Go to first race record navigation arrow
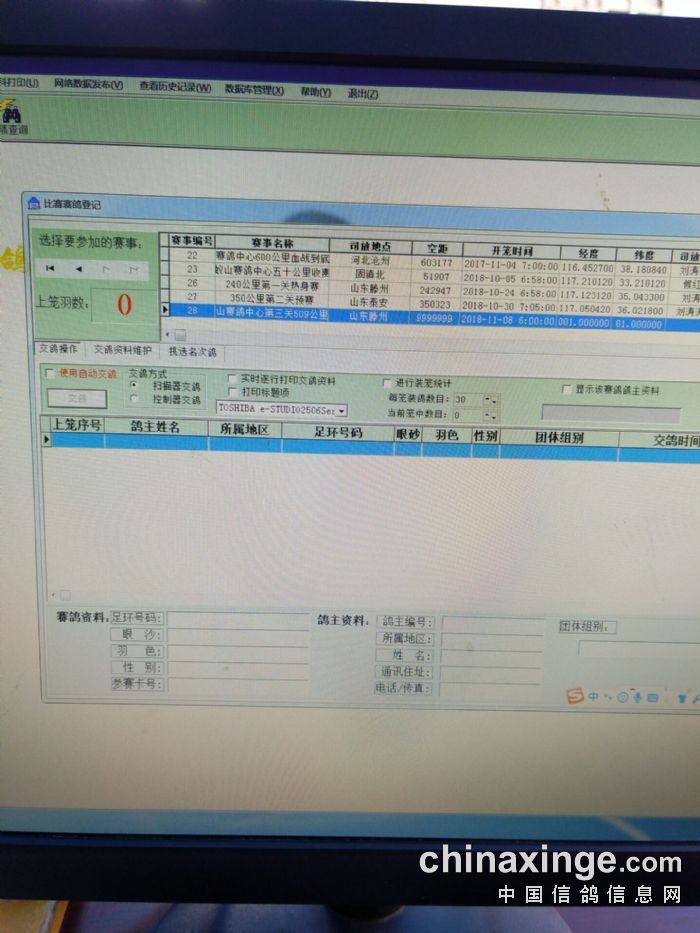 [50, 269]
